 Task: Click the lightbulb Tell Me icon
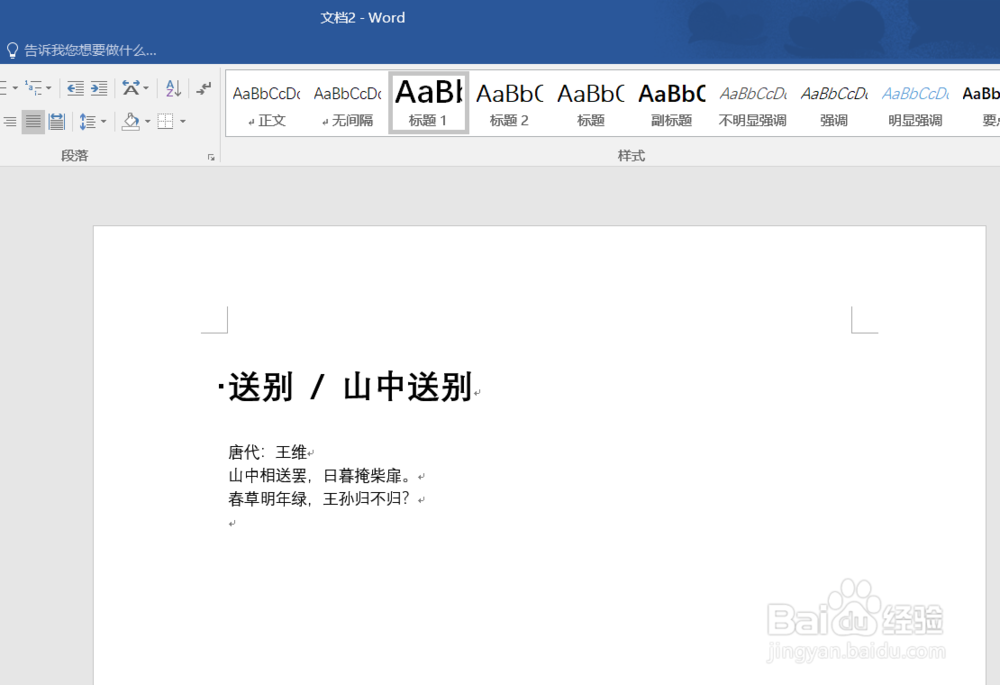coord(12,49)
